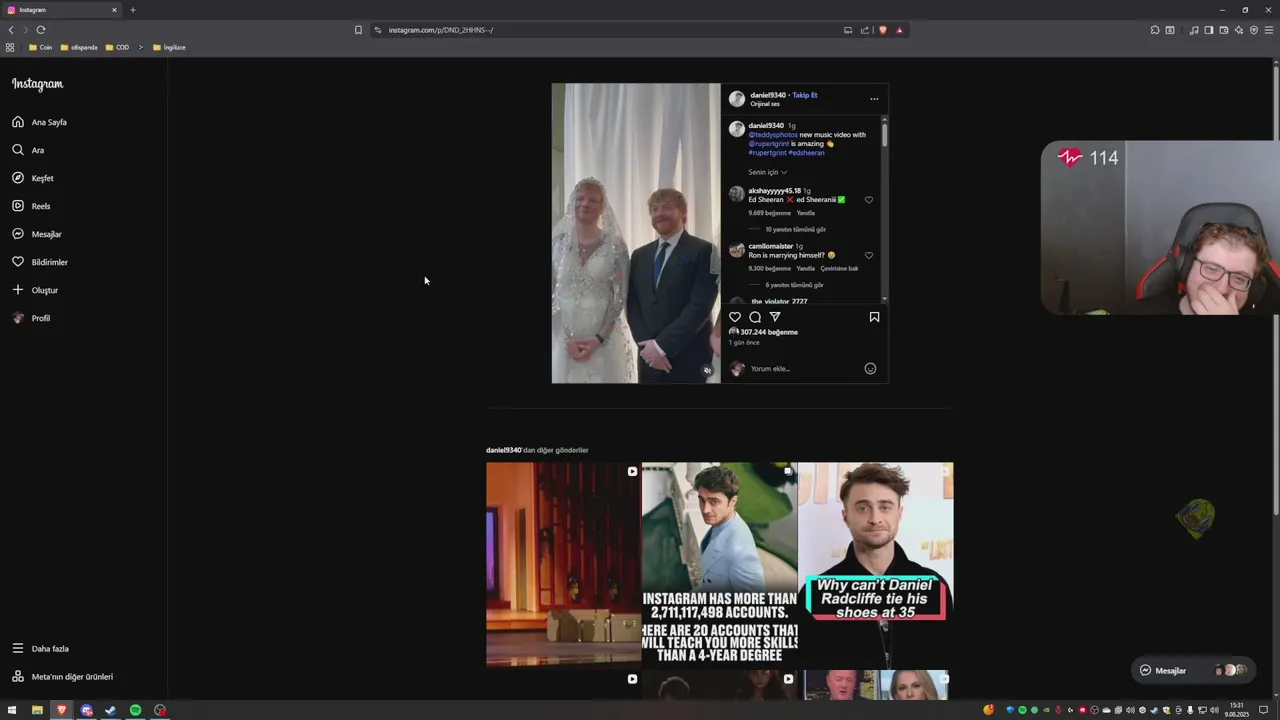Open the browser hamburger menu
1280x720 pixels.
click(1269, 30)
